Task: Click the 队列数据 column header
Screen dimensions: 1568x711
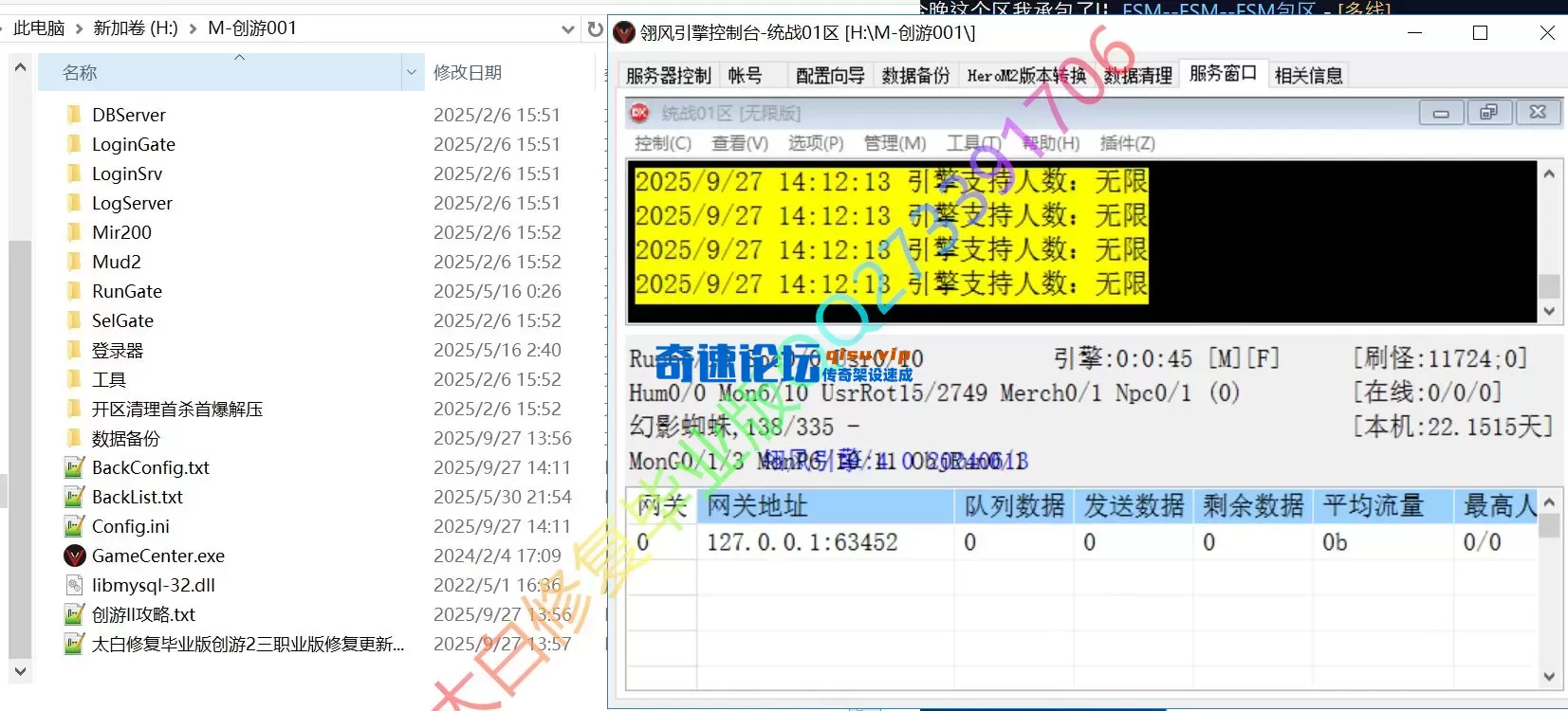Action: tap(1014, 506)
